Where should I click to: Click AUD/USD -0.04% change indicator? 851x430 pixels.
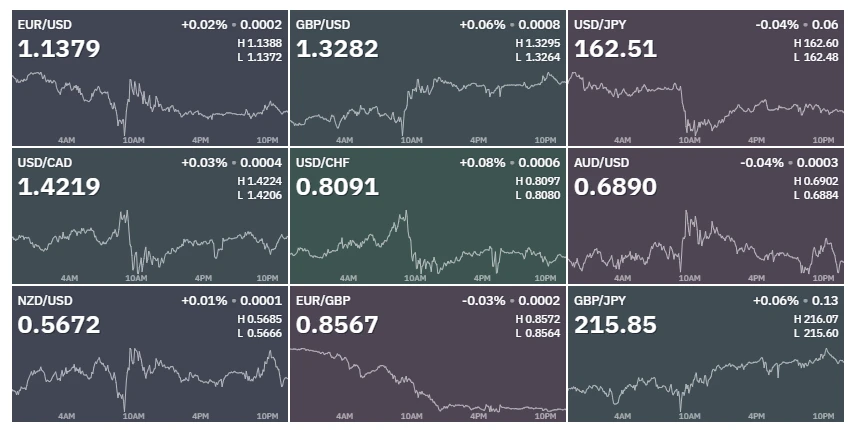pos(762,162)
